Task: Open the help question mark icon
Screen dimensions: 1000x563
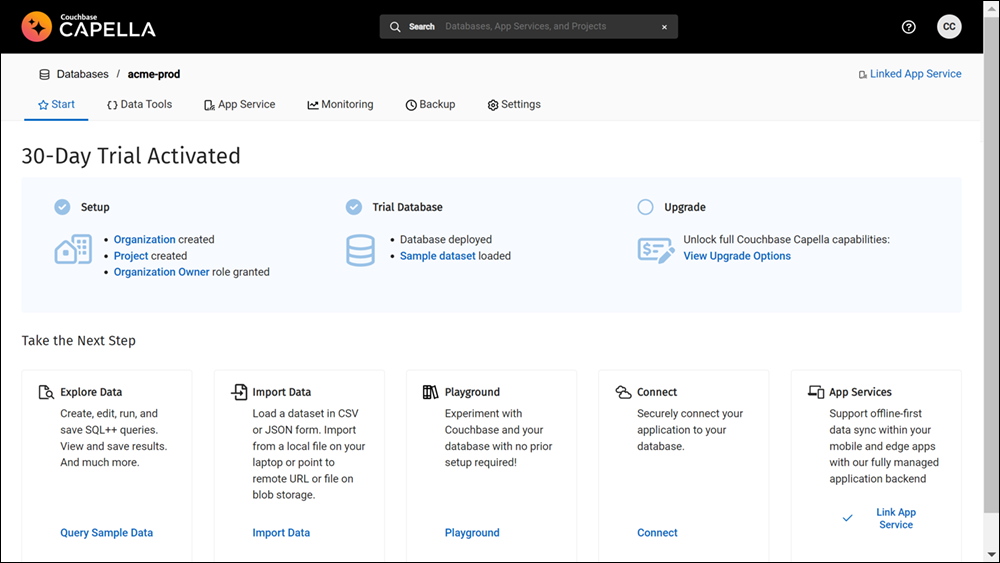Action: pyautogui.click(x=908, y=27)
